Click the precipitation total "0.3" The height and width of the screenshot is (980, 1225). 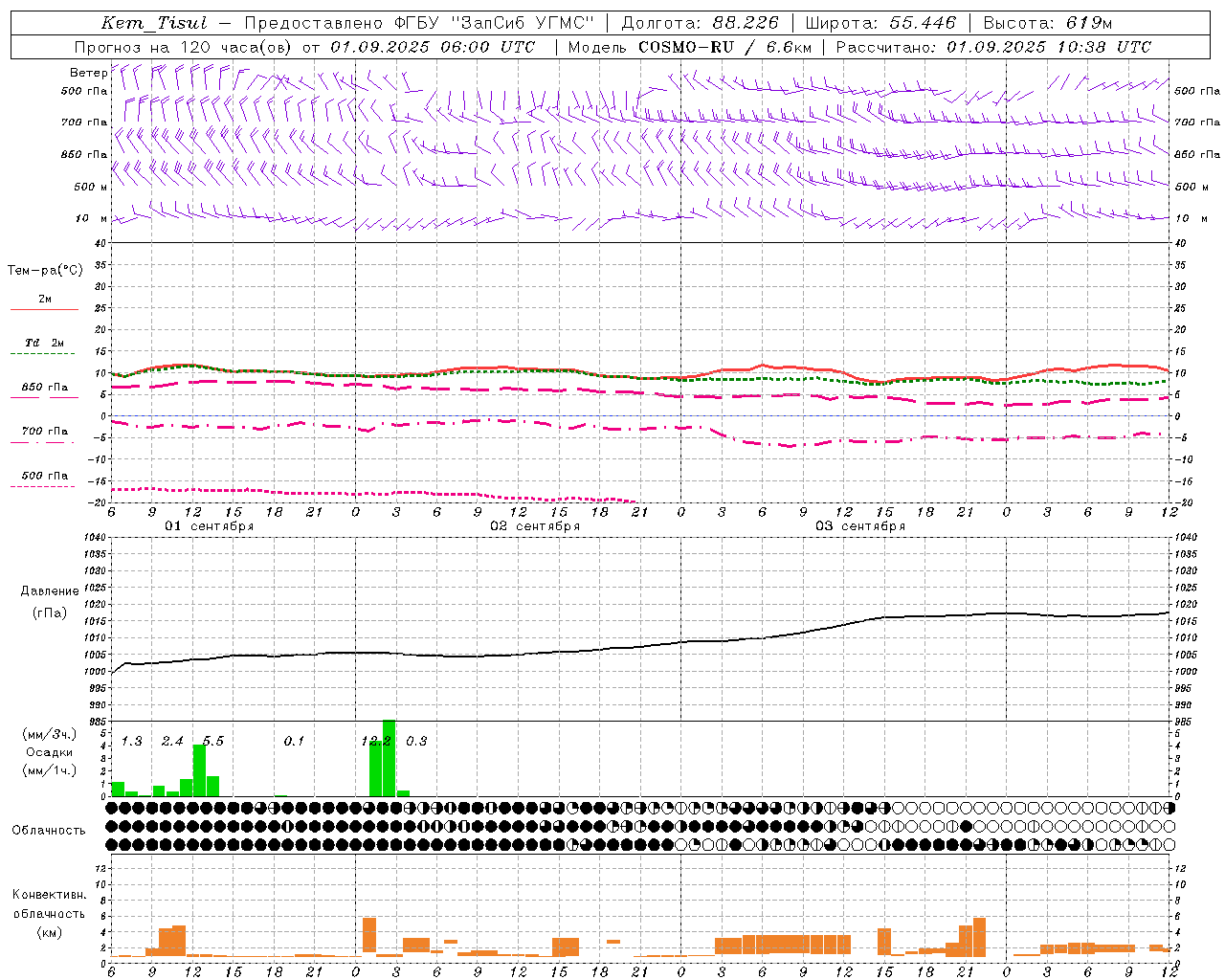pyautogui.click(x=416, y=742)
